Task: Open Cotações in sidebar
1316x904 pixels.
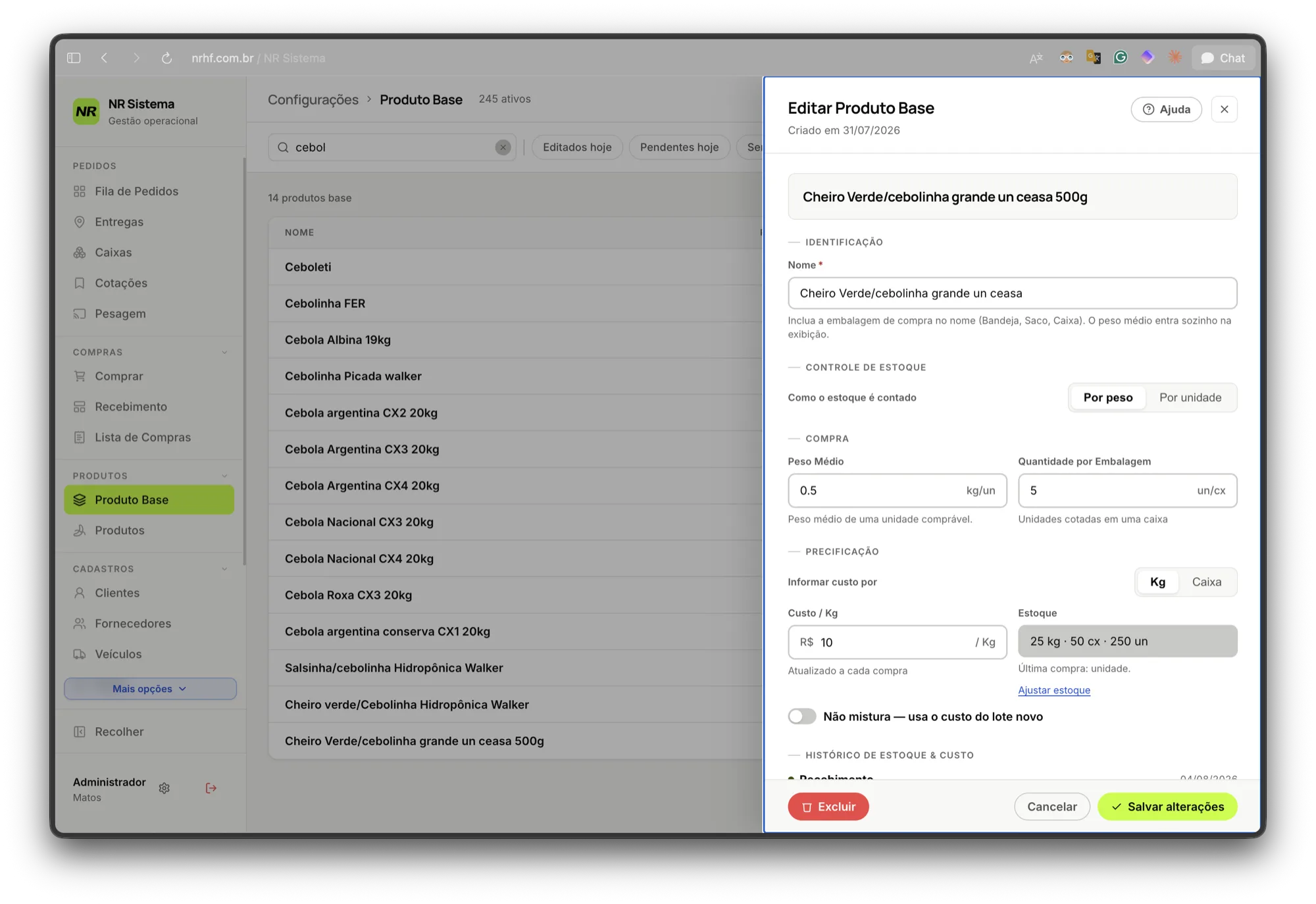Action: (x=149, y=283)
